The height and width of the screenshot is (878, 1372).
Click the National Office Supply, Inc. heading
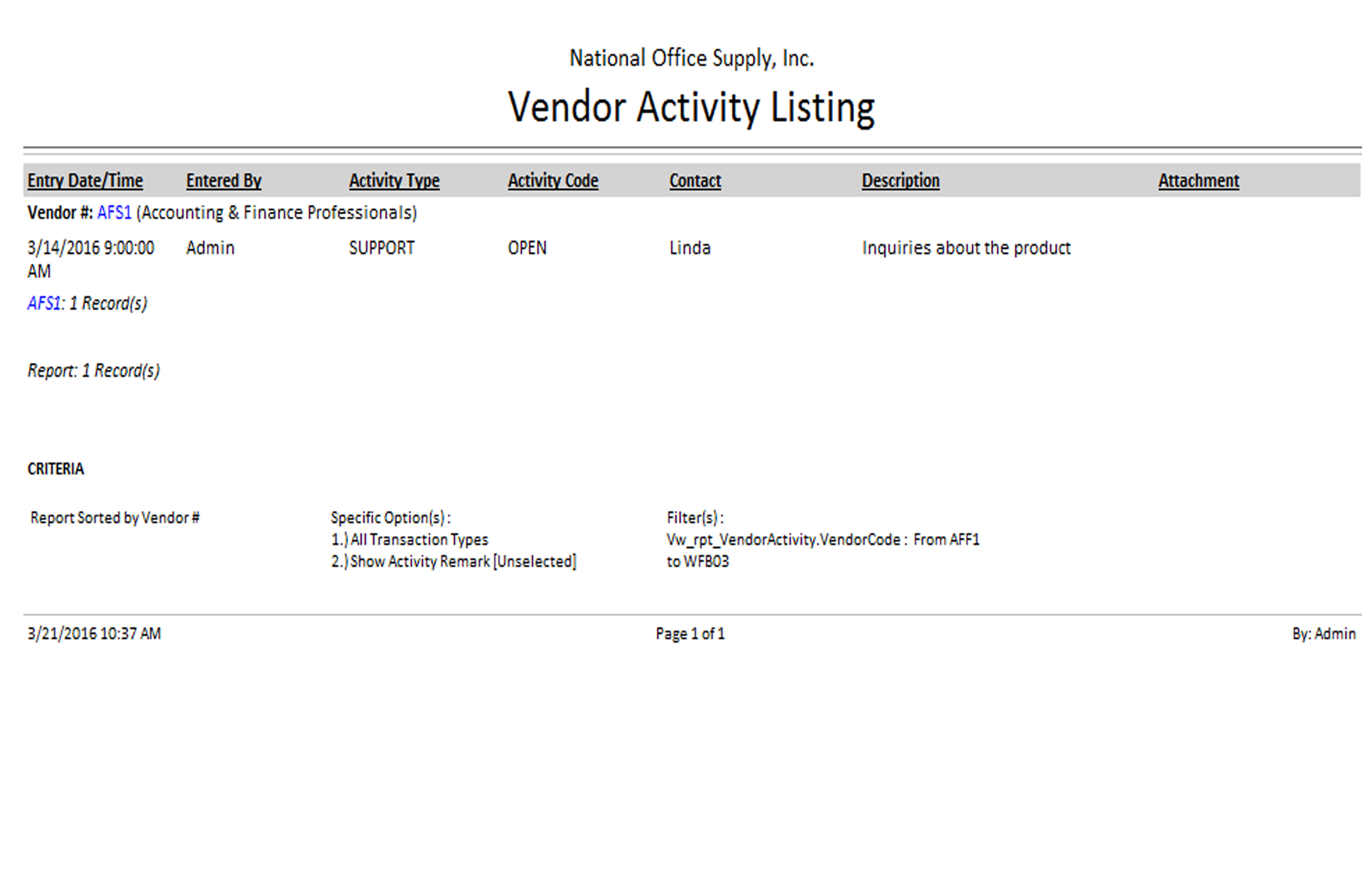[691, 58]
